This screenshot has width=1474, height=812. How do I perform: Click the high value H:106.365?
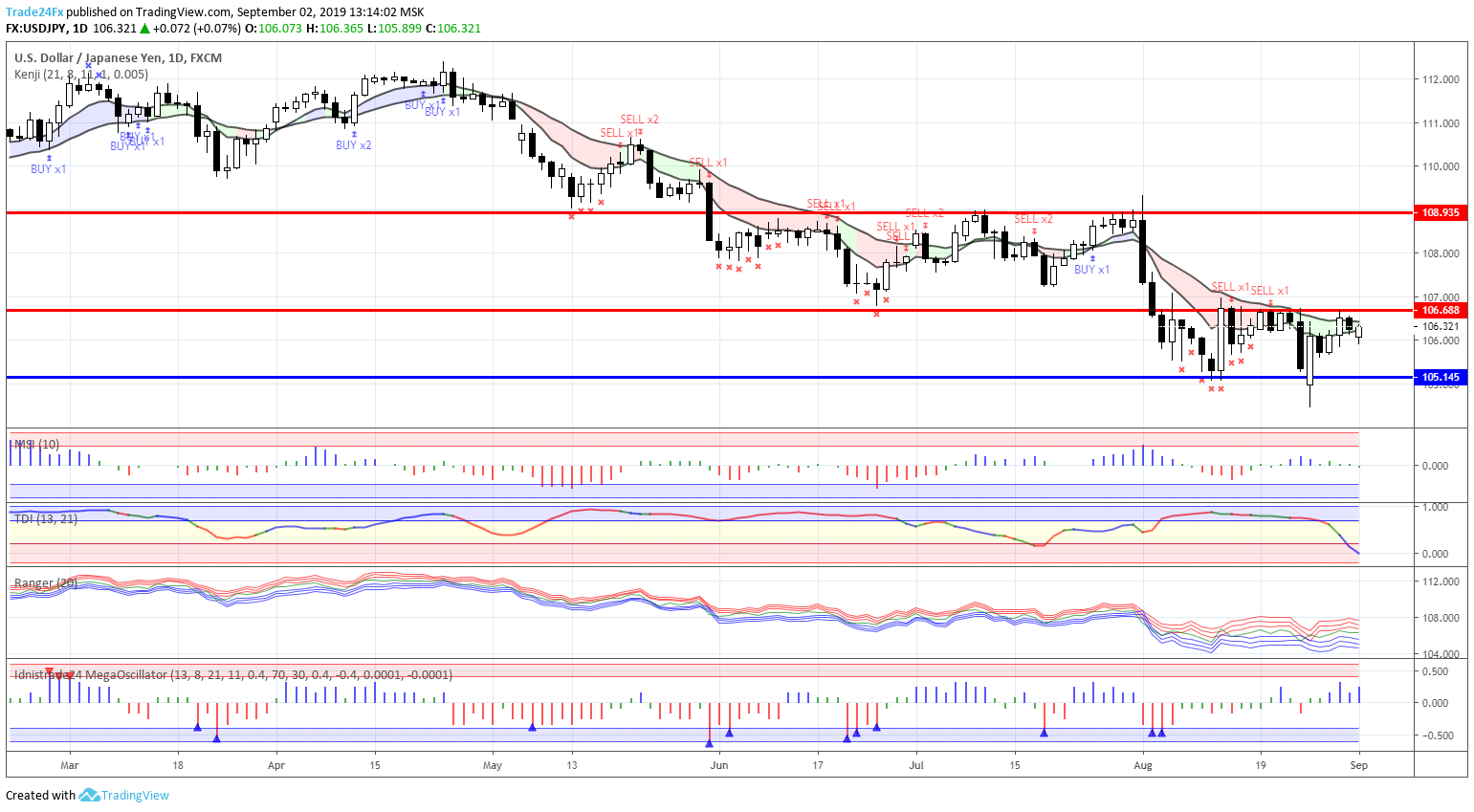[335, 29]
